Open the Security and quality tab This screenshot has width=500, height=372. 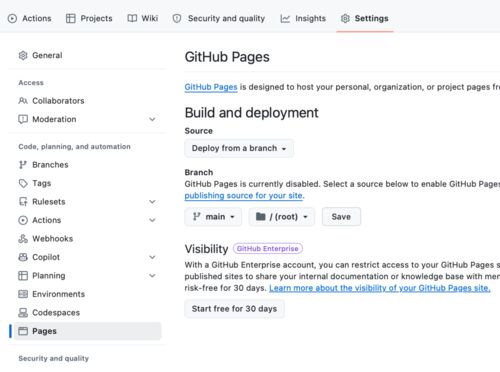pos(219,19)
